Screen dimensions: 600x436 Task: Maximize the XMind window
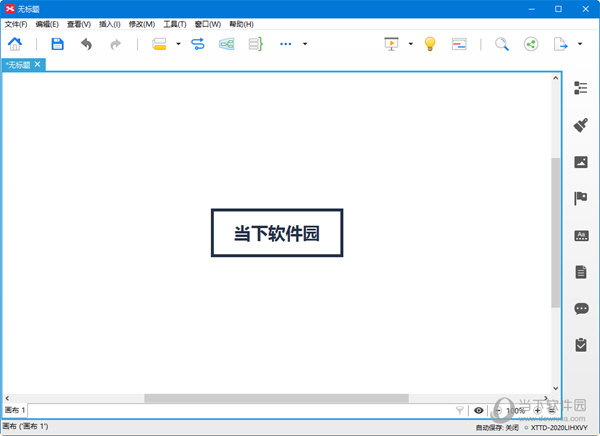coord(558,9)
